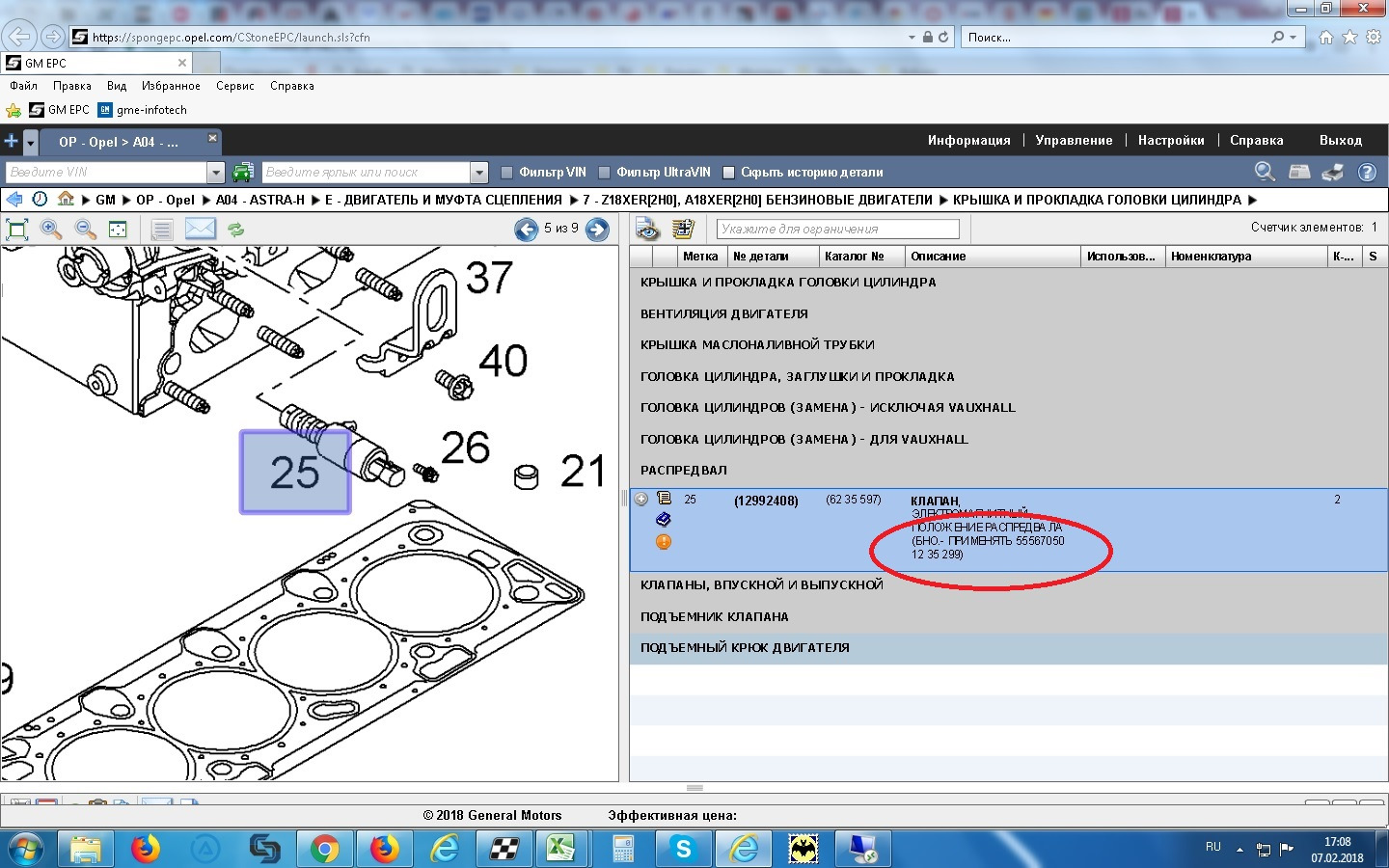Click the green vehicle icon next to VIN field
Viewport: 1389px width, 868px height.
pos(243,172)
